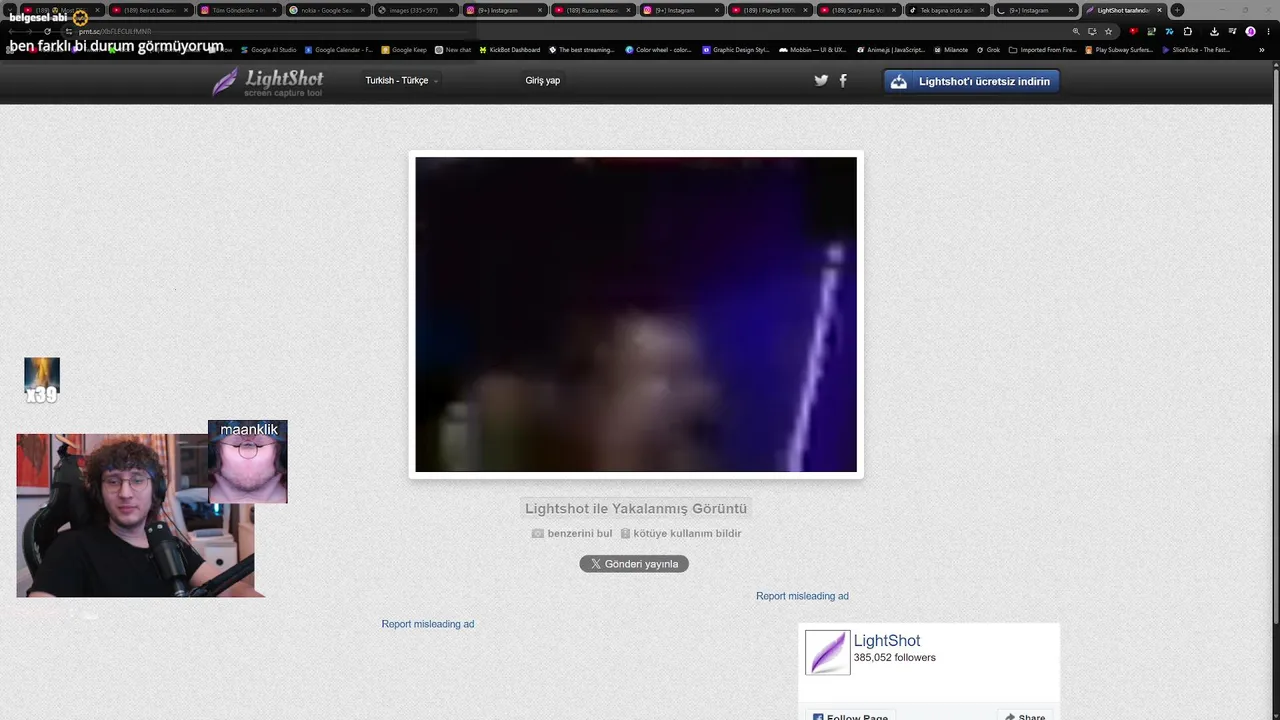This screenshot has height=720, width=1280.
Task: Open browser Downloads icon
Action: [1214, 31]
